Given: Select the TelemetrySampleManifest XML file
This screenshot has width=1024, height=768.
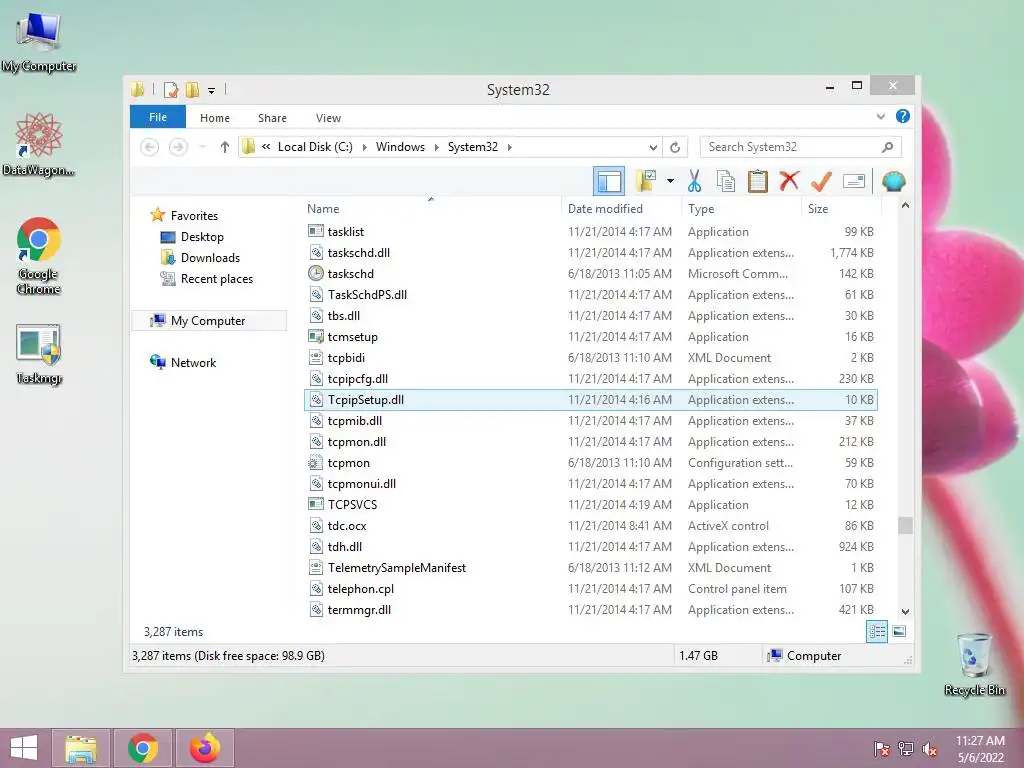Looking at the screenshot, I should tap(590, 568).
